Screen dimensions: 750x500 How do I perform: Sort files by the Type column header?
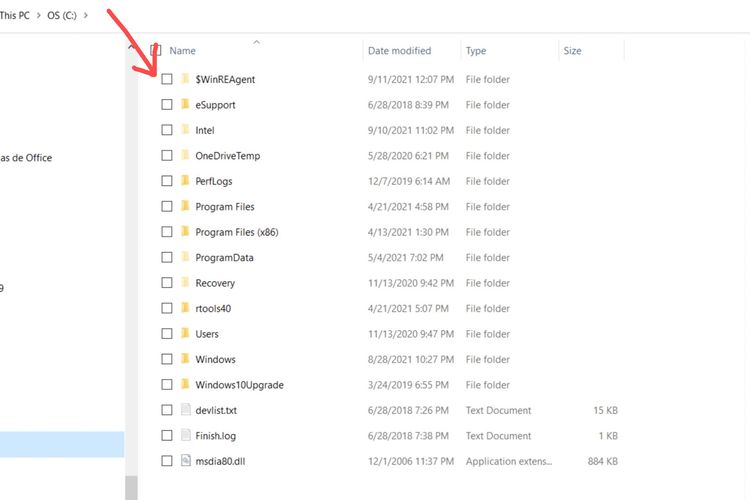click(476, 51)
